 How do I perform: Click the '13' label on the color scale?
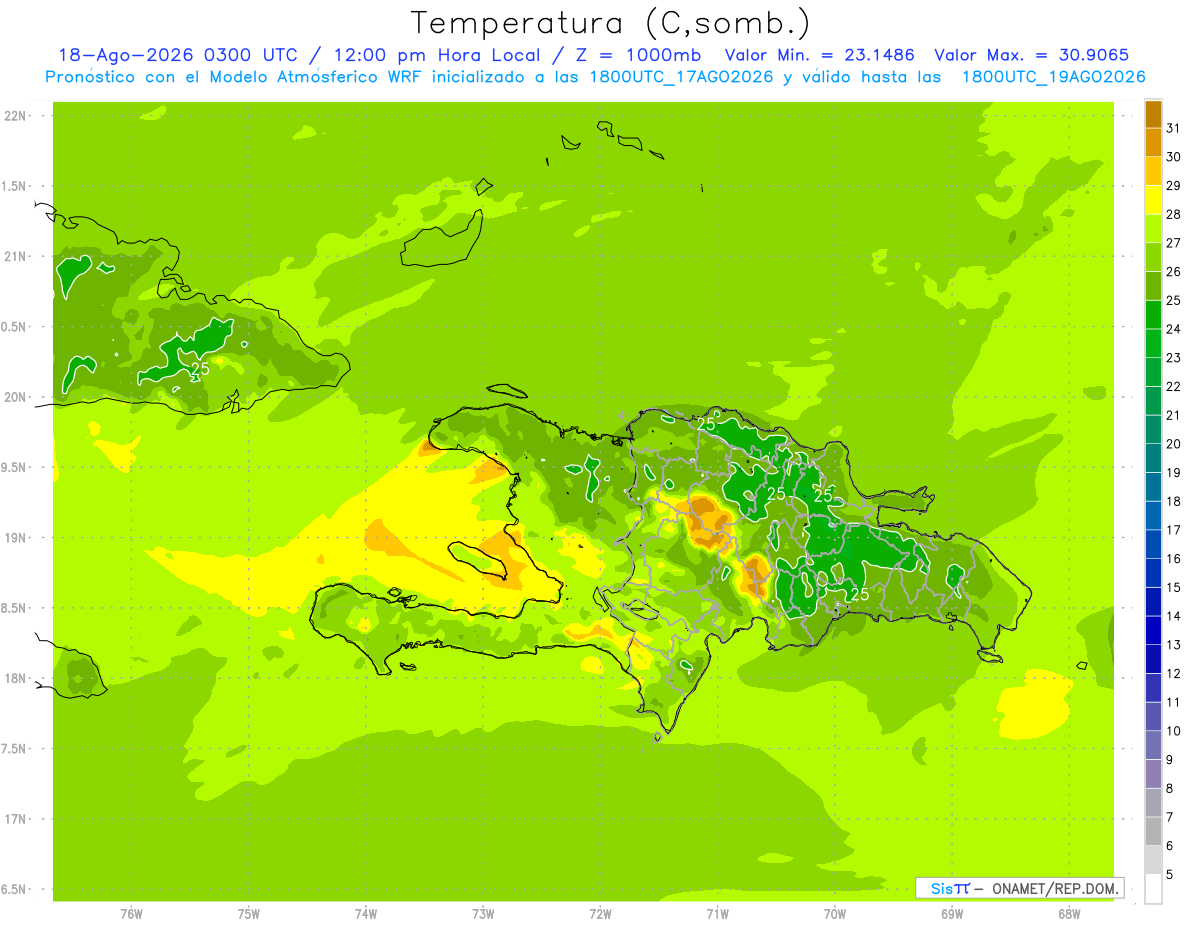click(x=1173, y=645)
